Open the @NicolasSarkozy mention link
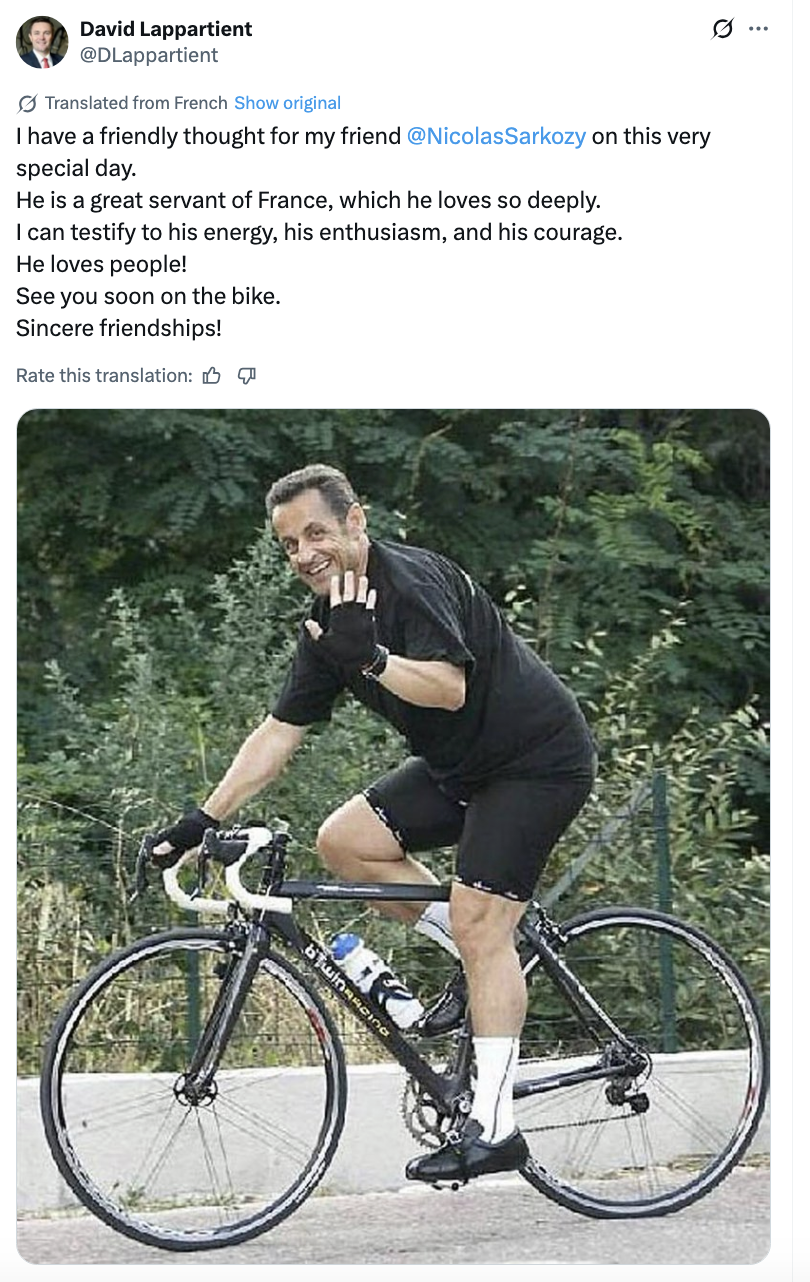 [x=496, y=137]
